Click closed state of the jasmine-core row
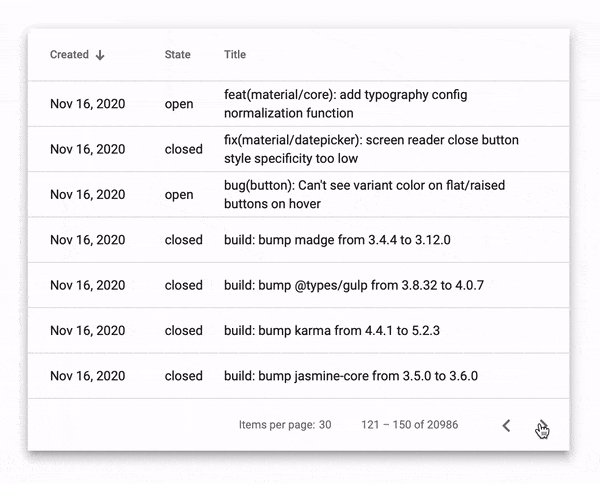The image size is (600, 484). pyautogui.click(x=183, y=376)
